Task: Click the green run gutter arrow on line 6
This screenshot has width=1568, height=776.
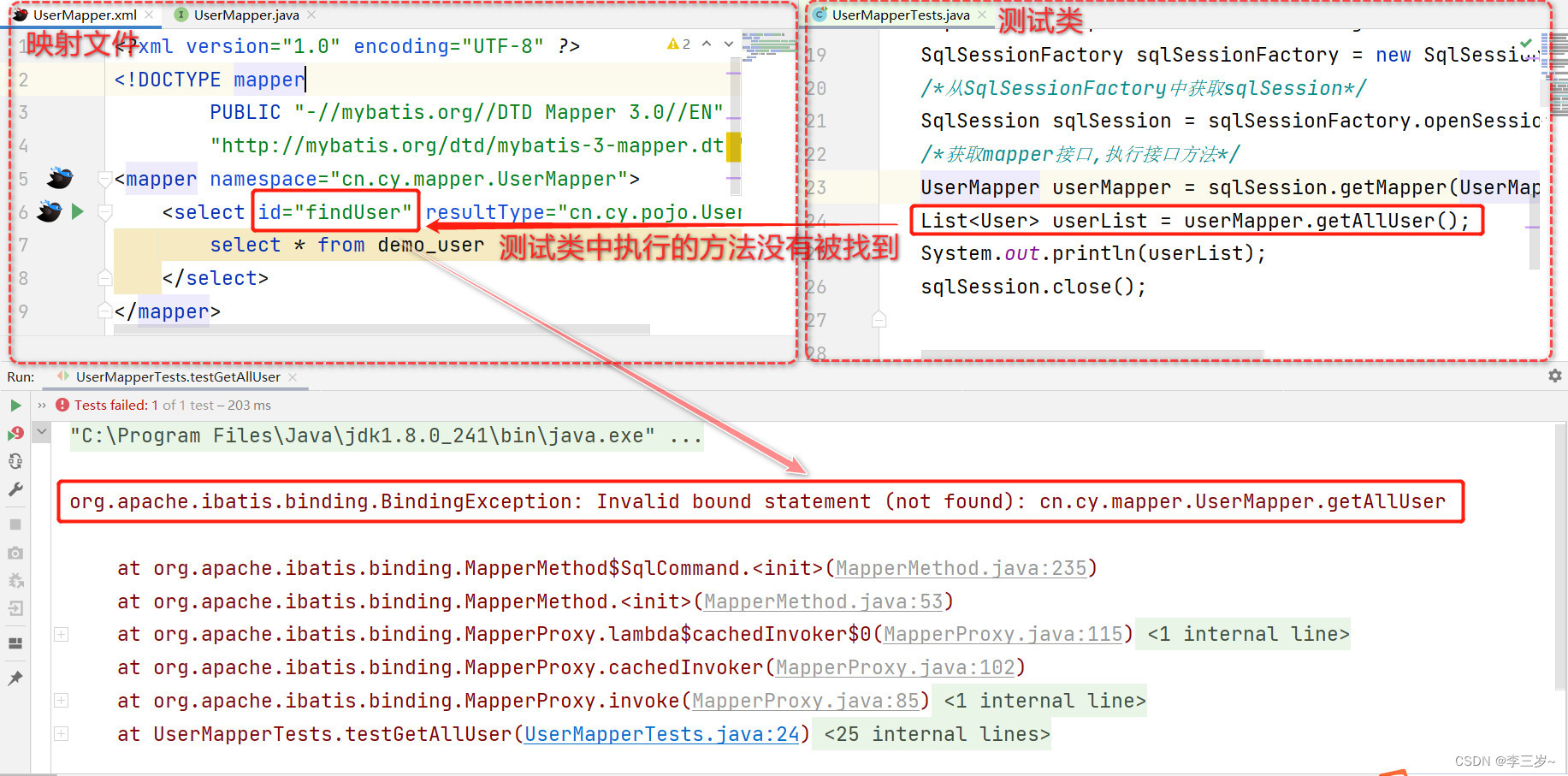Action: click(x=78, y=211)
